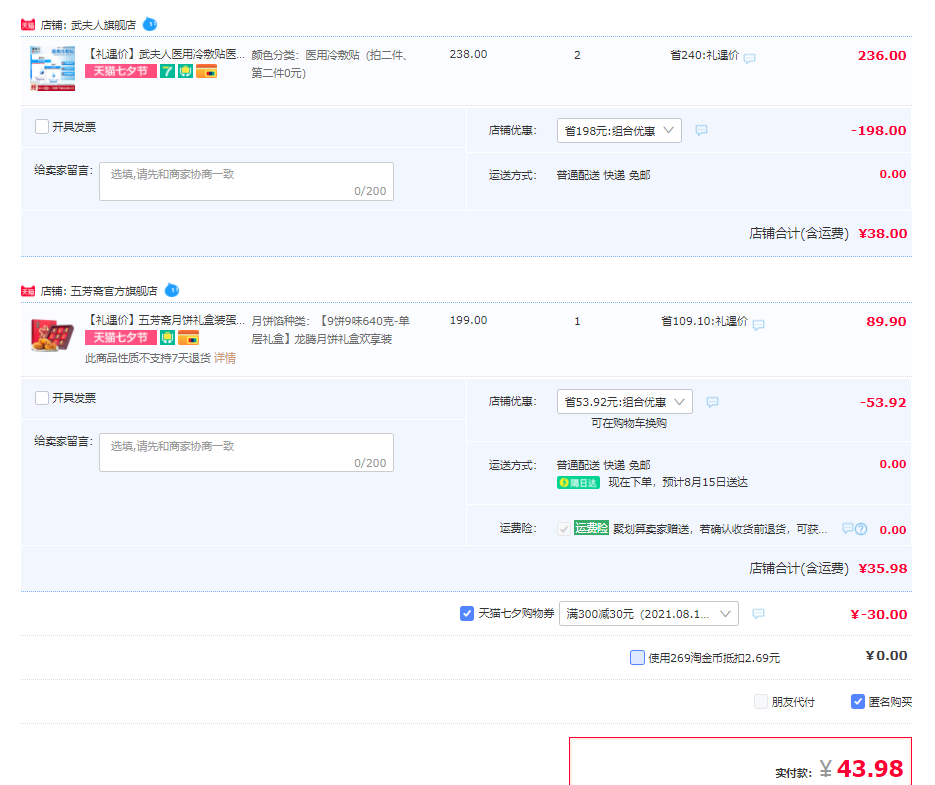
Task: Click comment bubble in the 运费险 row
Action: point(847,529)
